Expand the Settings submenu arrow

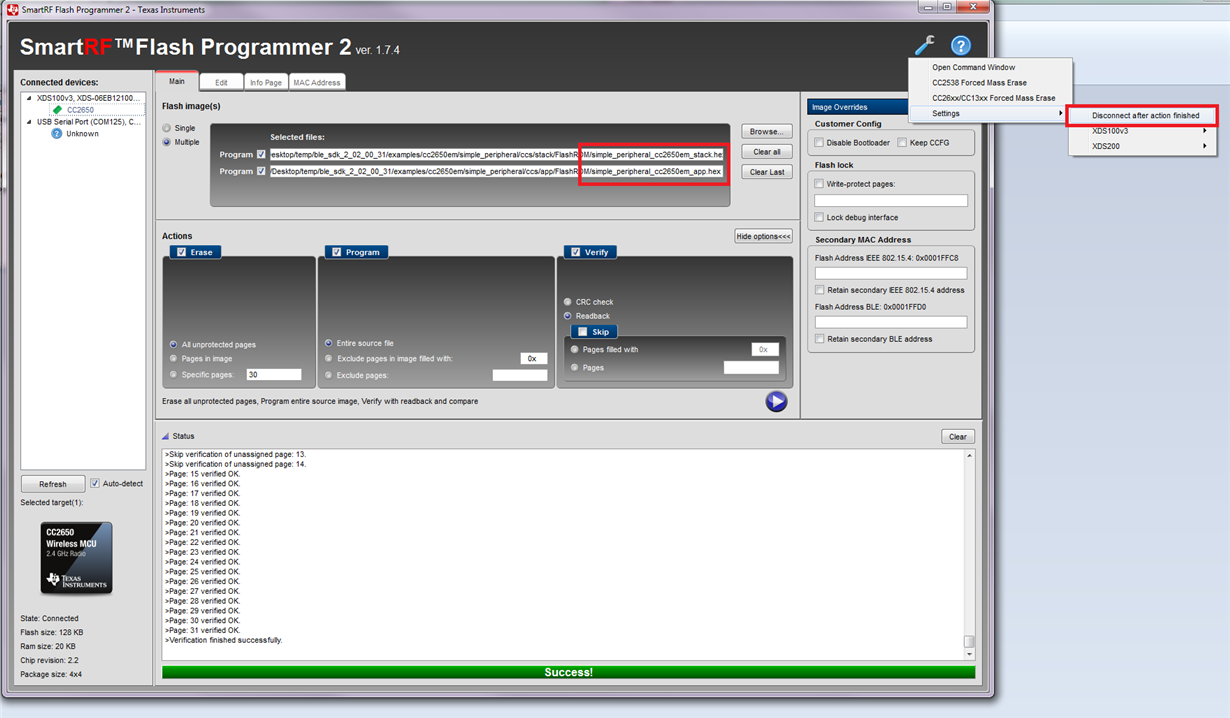click(x=1061, y=113)
